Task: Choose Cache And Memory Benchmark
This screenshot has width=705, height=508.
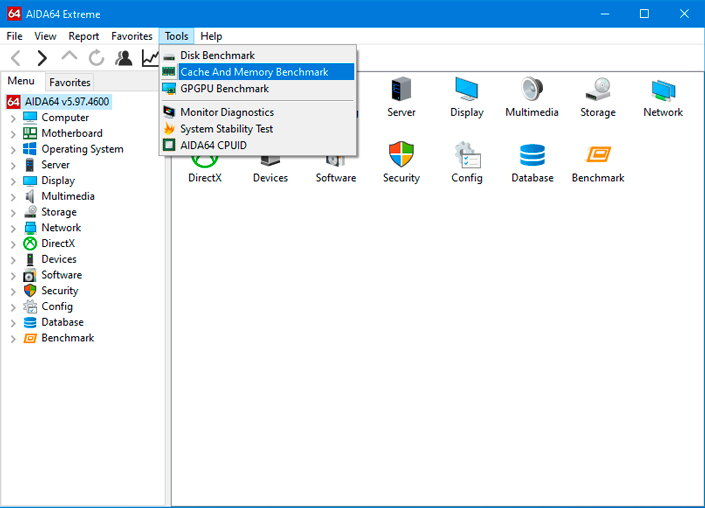Action: pyautogui.click(x=258, y=72)
